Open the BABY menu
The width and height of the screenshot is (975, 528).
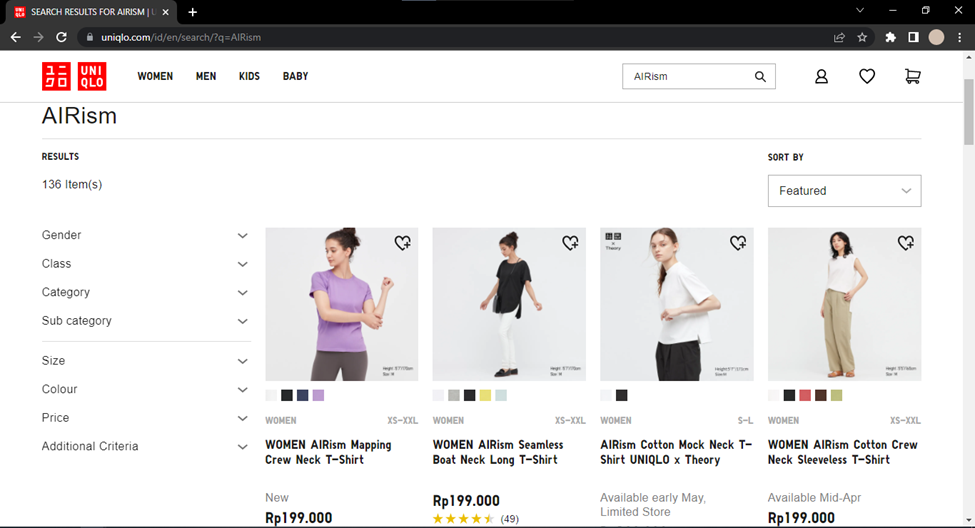[x=295, y=76]
